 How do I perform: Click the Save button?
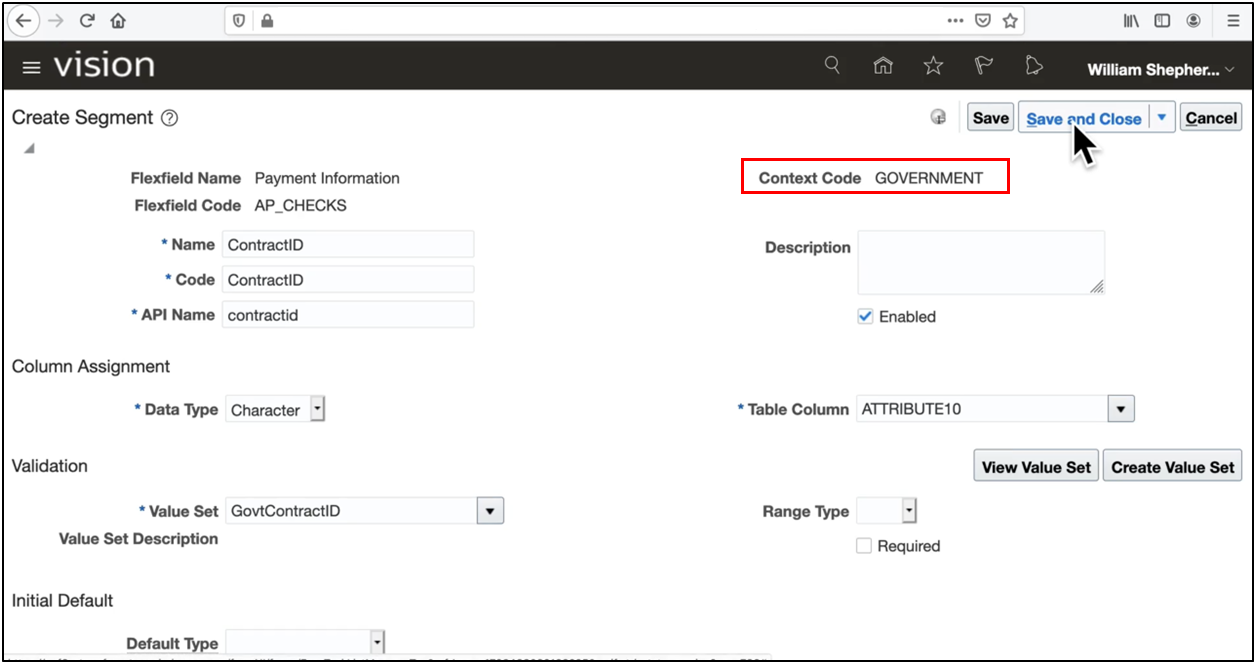[990, 118]
